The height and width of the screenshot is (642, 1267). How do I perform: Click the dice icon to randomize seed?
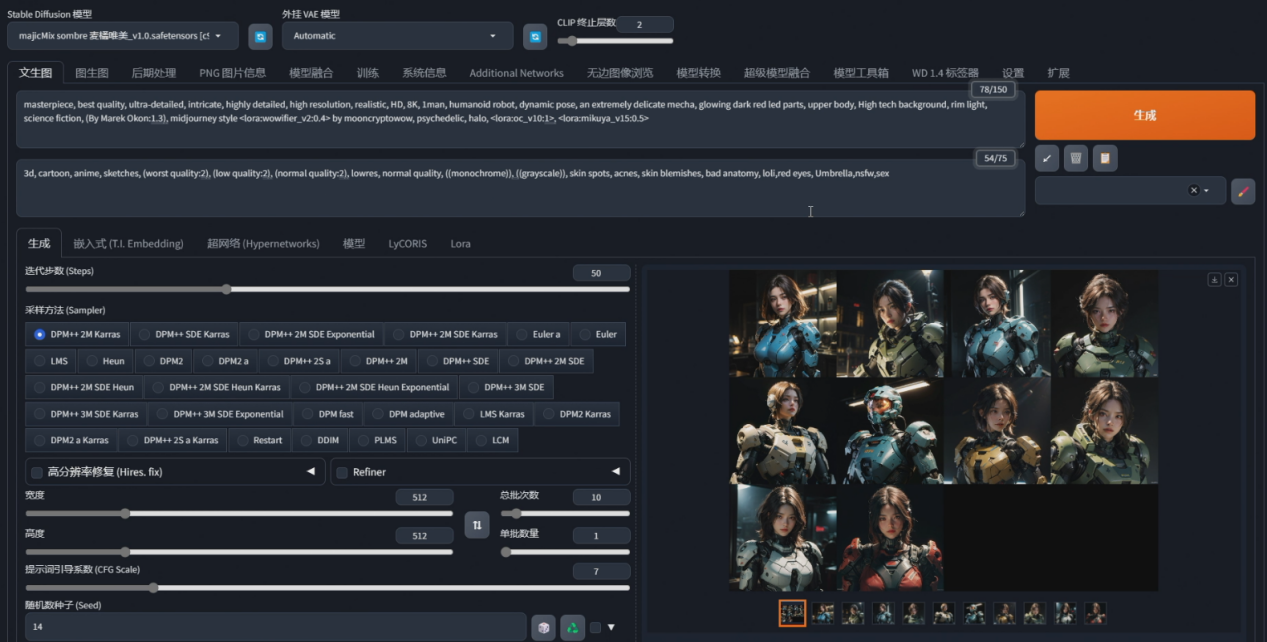542,627
